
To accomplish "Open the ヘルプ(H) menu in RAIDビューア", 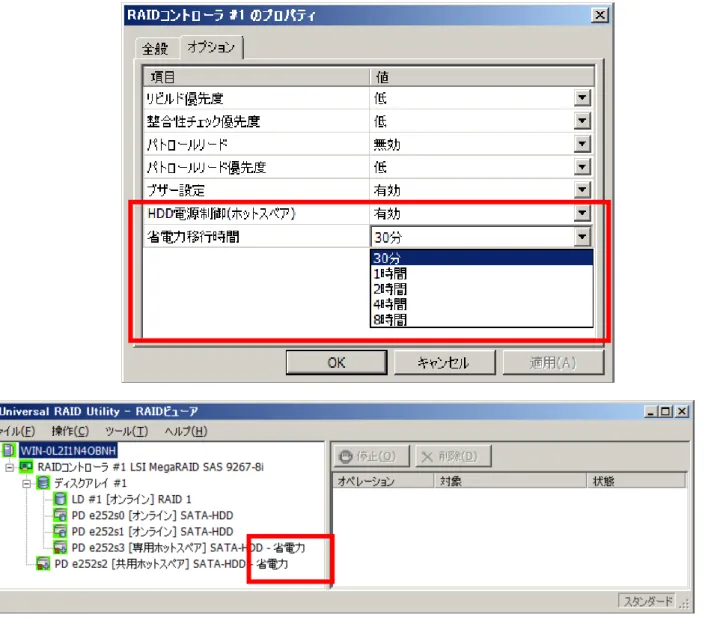I will [186, 431].
